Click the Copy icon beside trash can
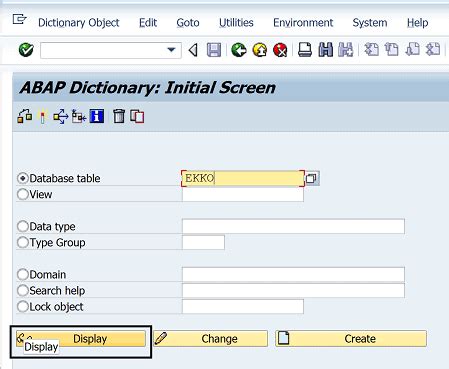The height and width of the screenshot is (369, 449). pos(137,117)
